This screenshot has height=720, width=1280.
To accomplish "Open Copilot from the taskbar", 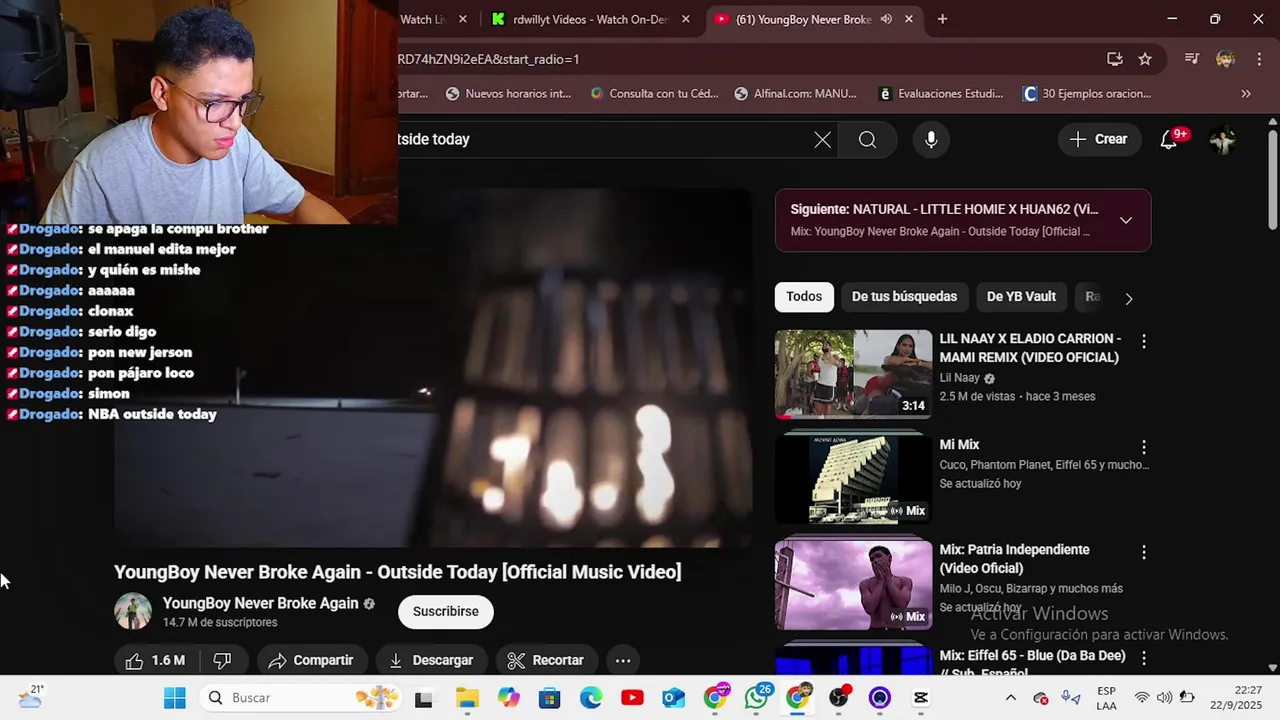I will 508,698.
